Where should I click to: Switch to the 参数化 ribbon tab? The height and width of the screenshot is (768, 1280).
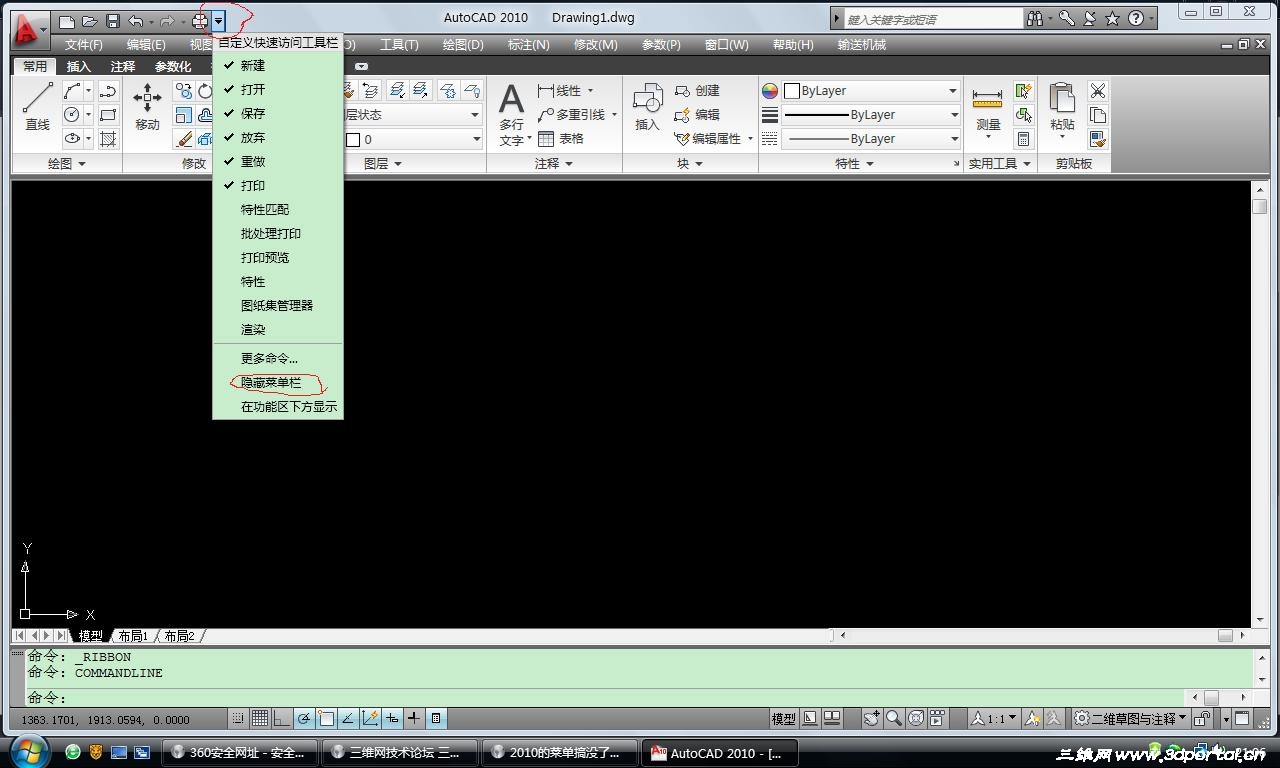point(173,66)
